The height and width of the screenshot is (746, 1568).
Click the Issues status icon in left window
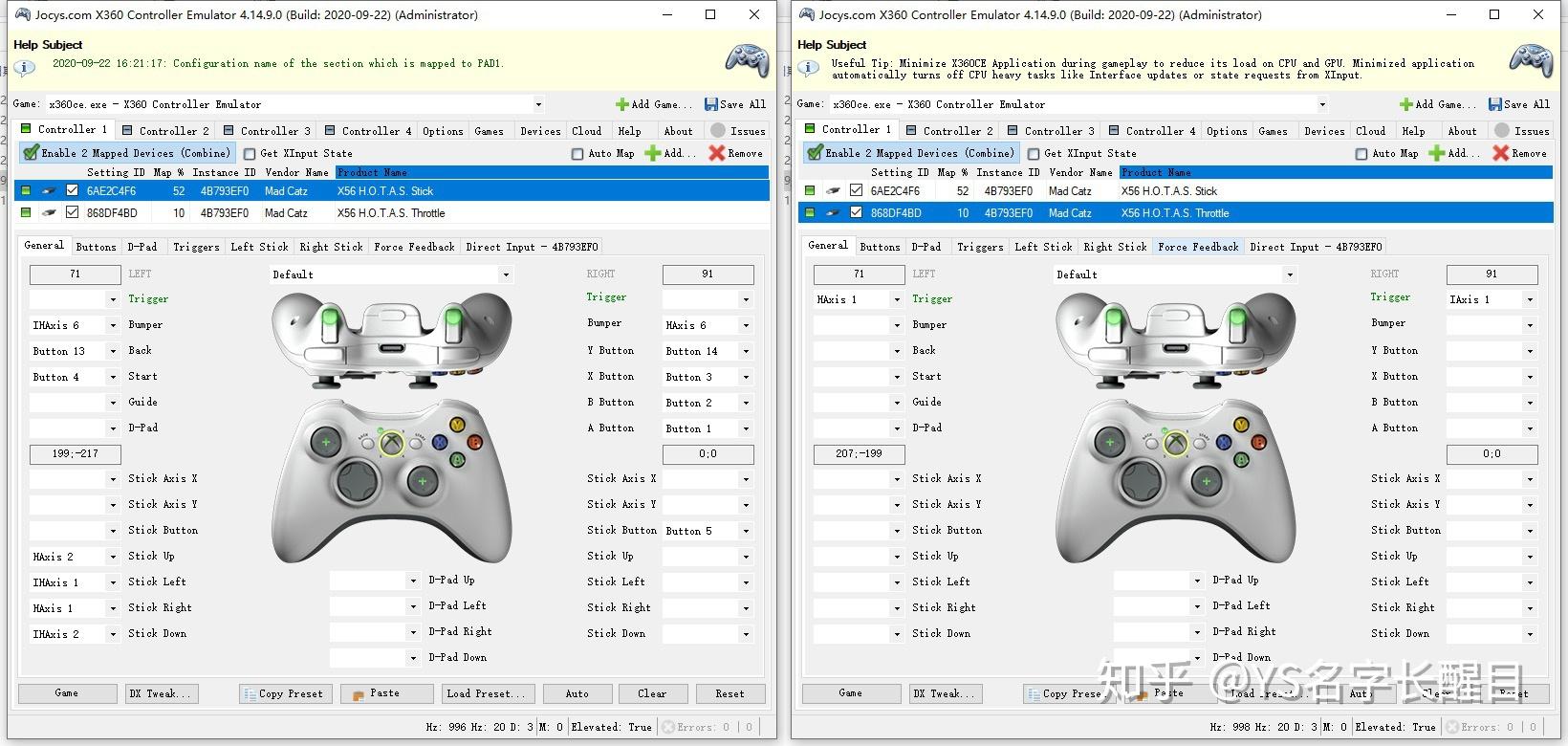(x=718, y=131)
